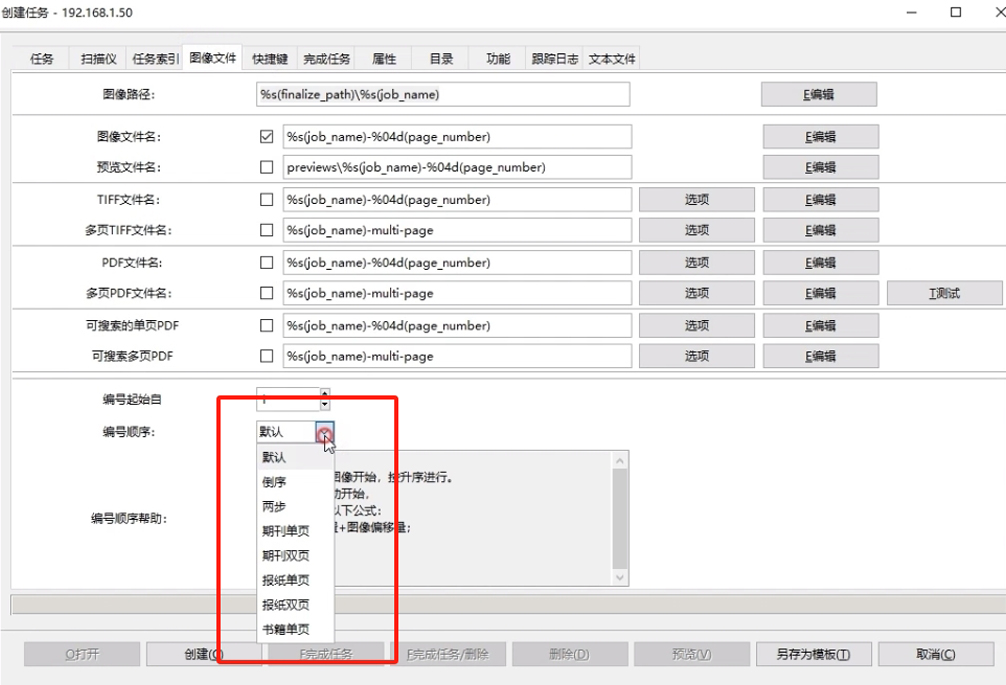Click the 创建 button
Image resolution: width=1006 pixels, height=685 pixels.
(x=203, y=654)
